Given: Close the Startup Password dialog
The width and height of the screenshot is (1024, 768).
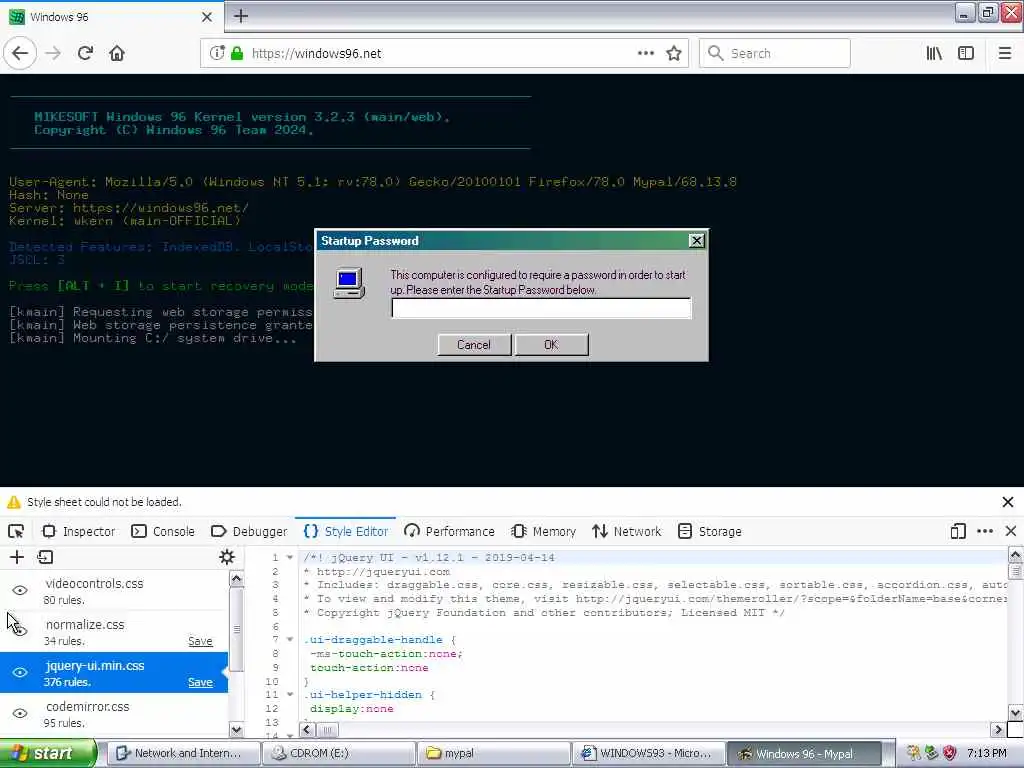Looking at the screenshot, I should click(x=697, y=241).
